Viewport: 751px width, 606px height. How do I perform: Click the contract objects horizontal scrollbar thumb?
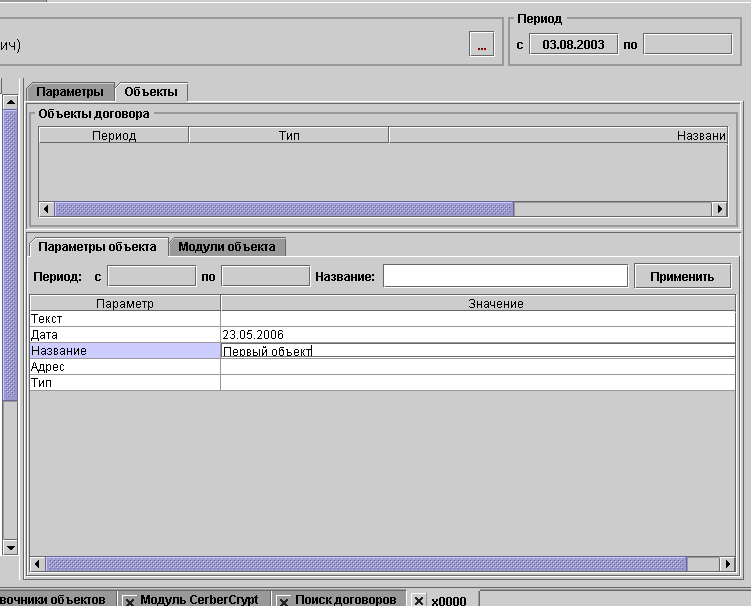pos(284,209)
